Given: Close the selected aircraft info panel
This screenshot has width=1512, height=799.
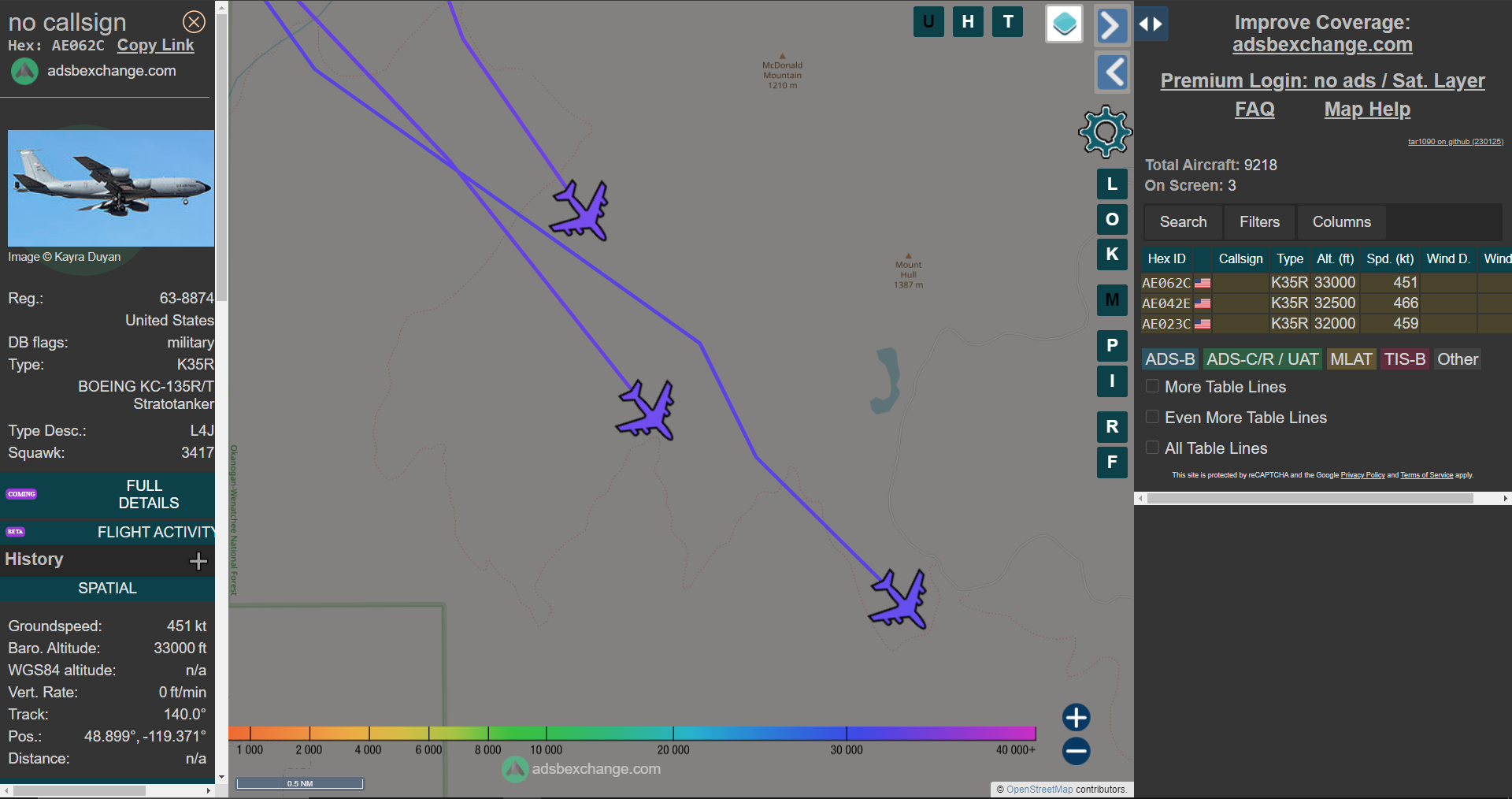Looking at the screenshot, I should [x=194, y=21].
